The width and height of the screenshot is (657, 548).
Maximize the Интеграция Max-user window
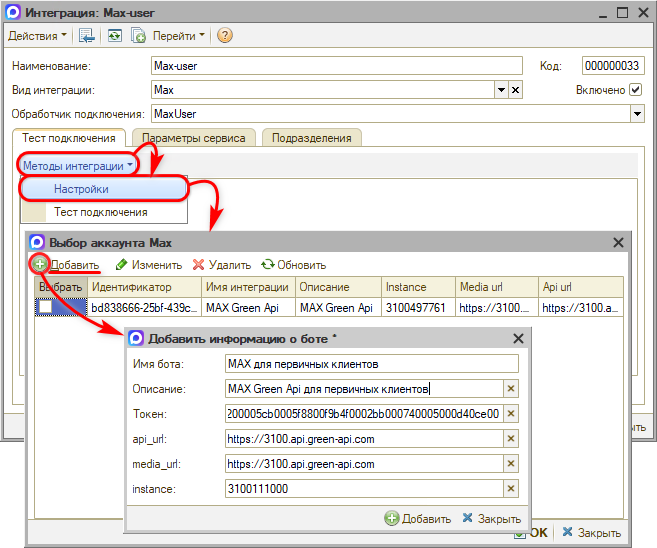(x=623, y=13)
